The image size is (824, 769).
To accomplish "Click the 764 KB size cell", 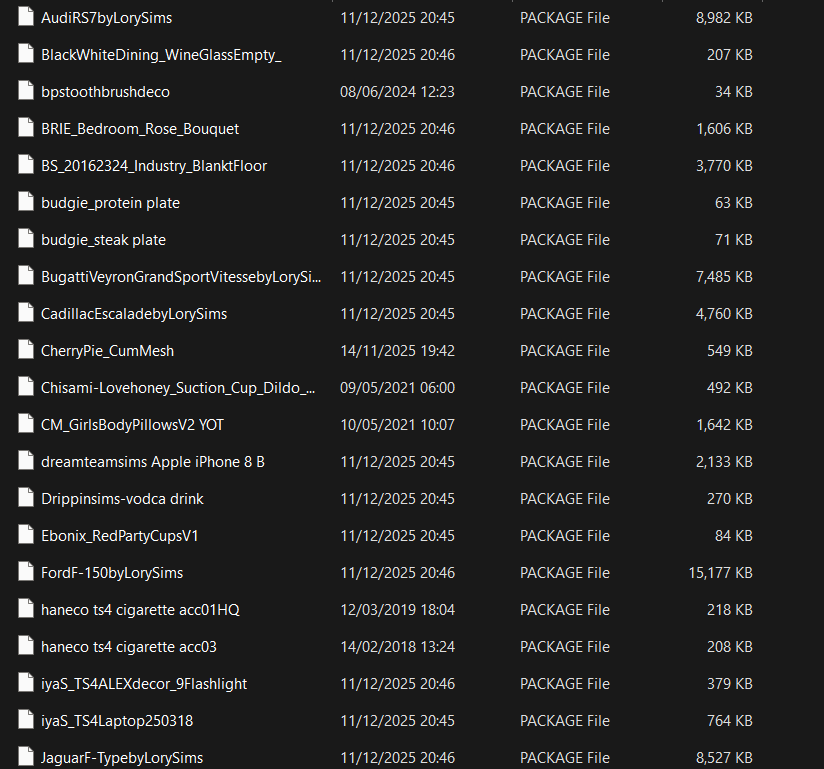I will pos(730,721).
